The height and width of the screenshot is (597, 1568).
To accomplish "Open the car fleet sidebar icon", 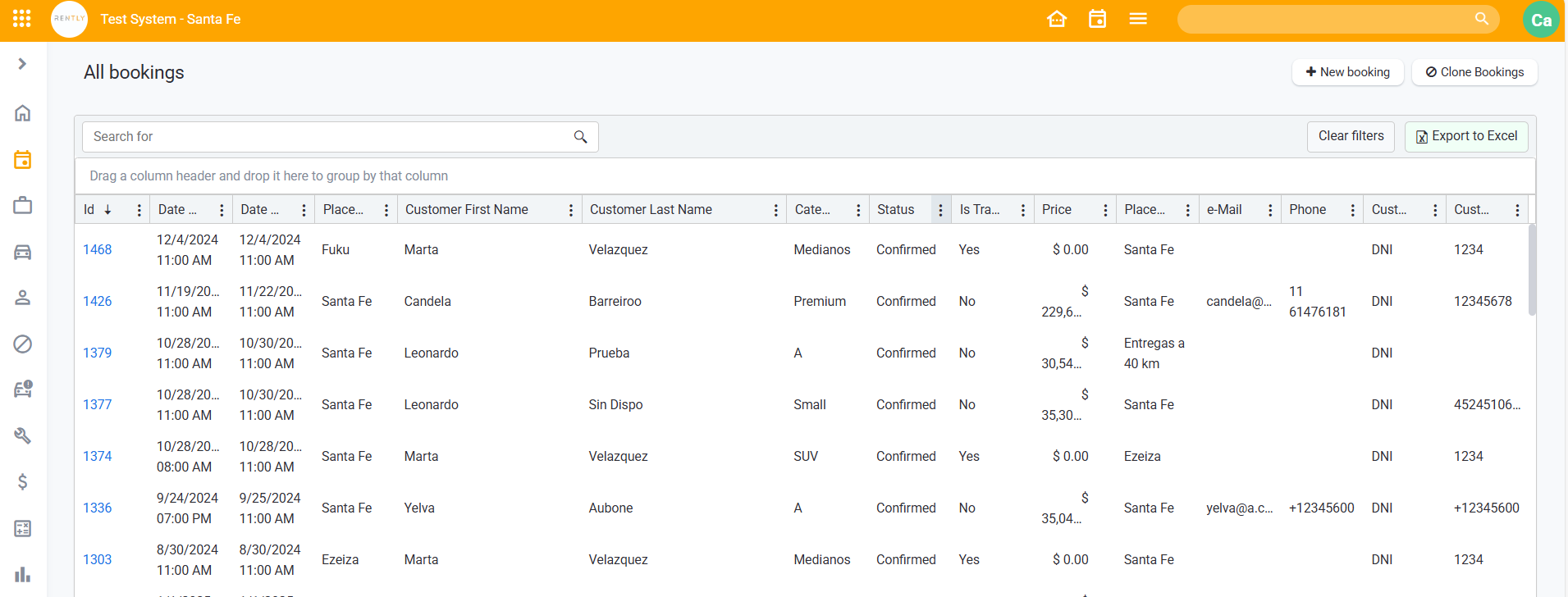I will point(23,252).
